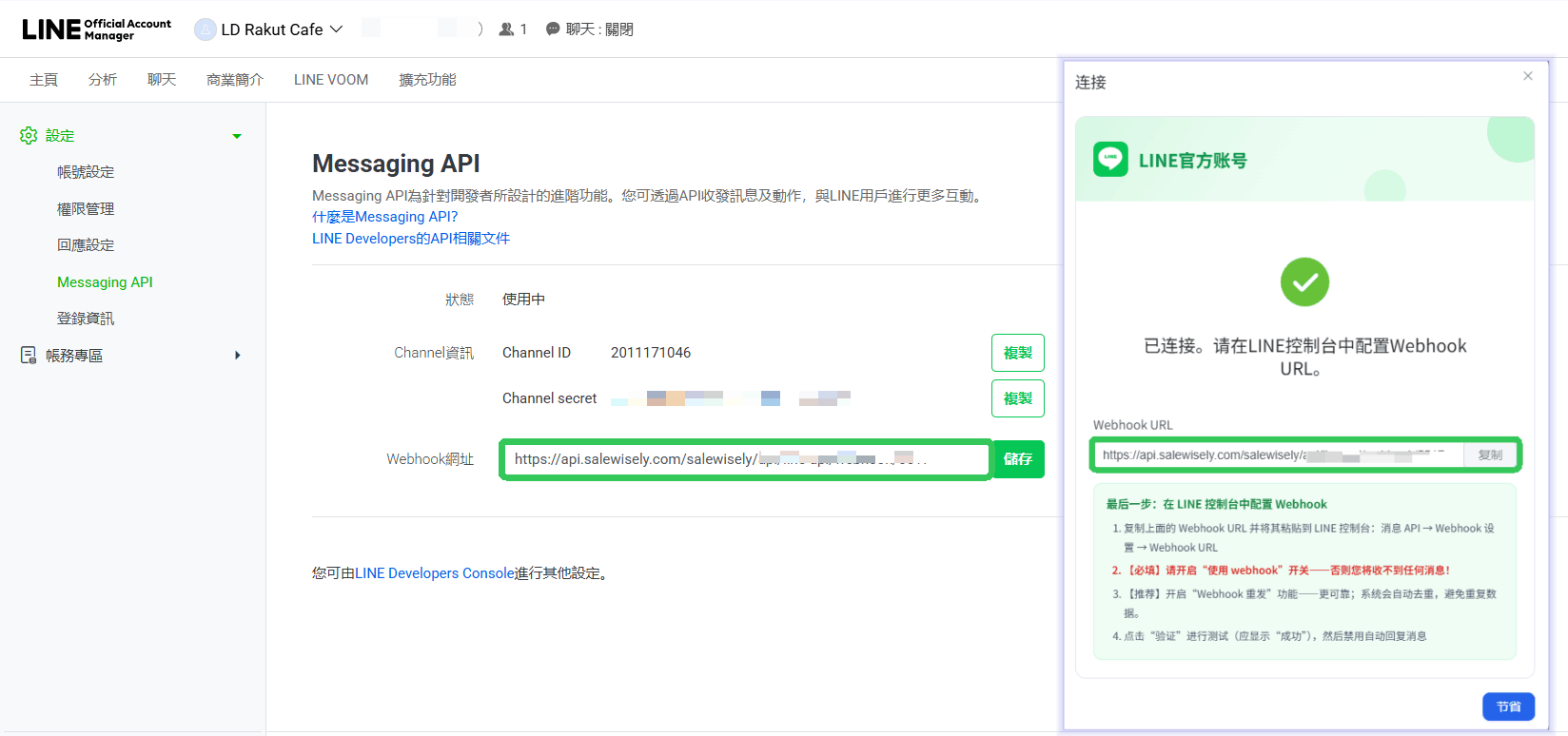Click the friends count person icon
Image resolution: width=1568 pixels, height=736 pixels.
(506, 29)
